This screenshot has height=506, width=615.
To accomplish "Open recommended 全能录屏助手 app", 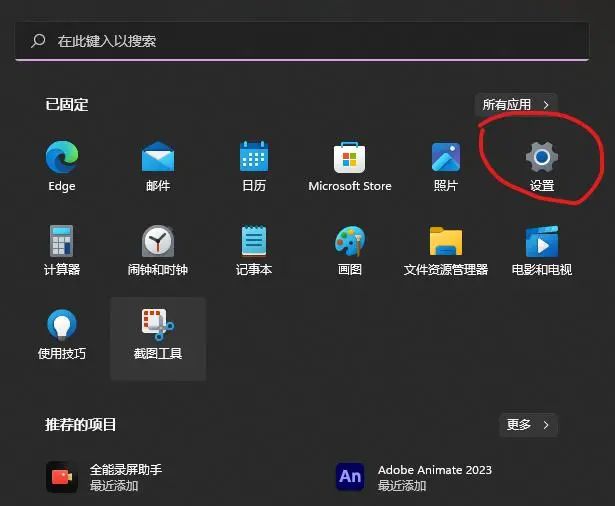I will [104, 477].
